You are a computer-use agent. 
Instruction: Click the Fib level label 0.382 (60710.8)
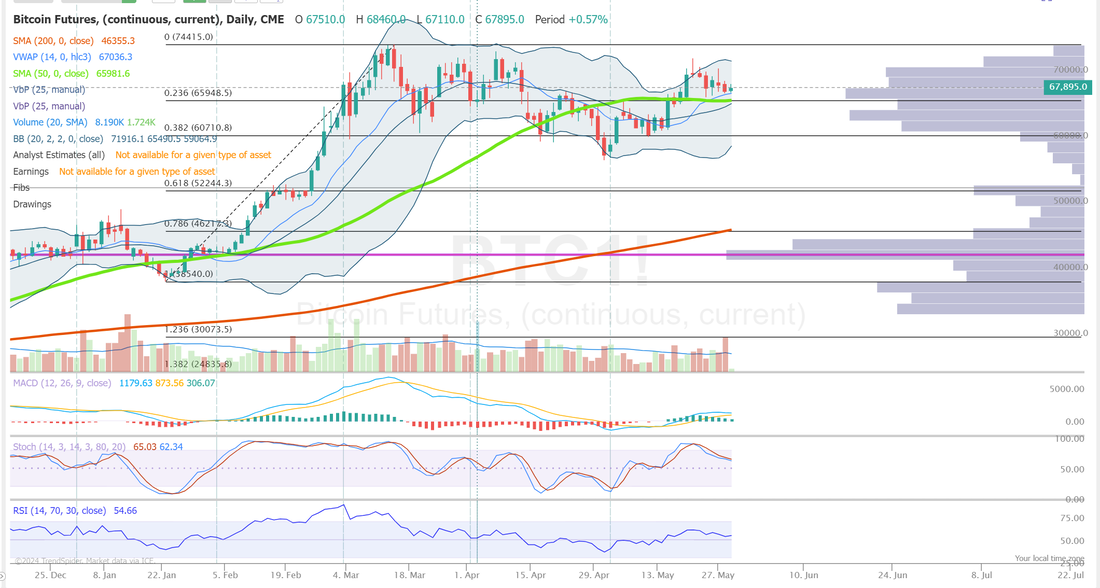pyautogui.click(x=198, y=128)
